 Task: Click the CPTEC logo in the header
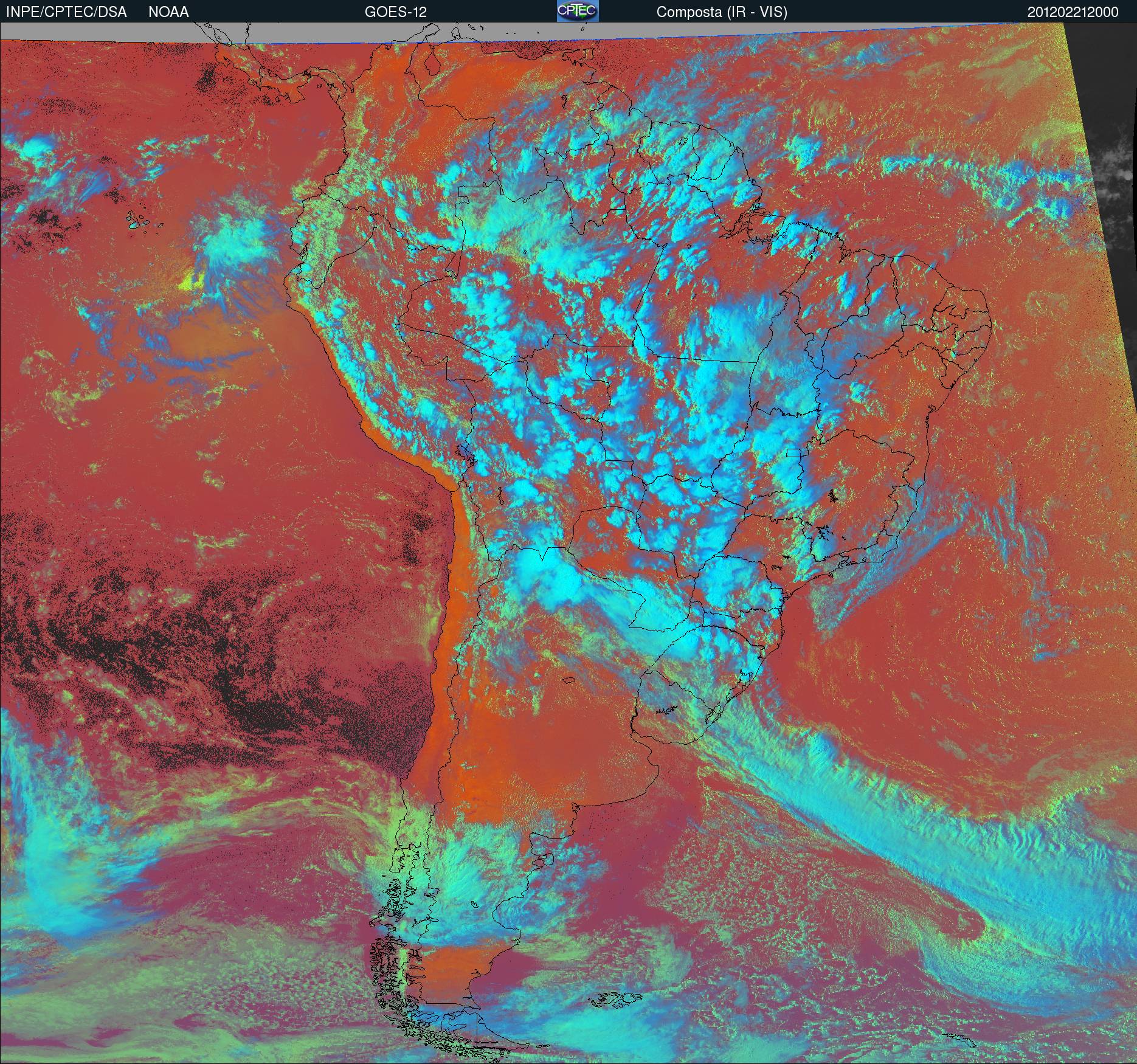click(x=578, y=11)
